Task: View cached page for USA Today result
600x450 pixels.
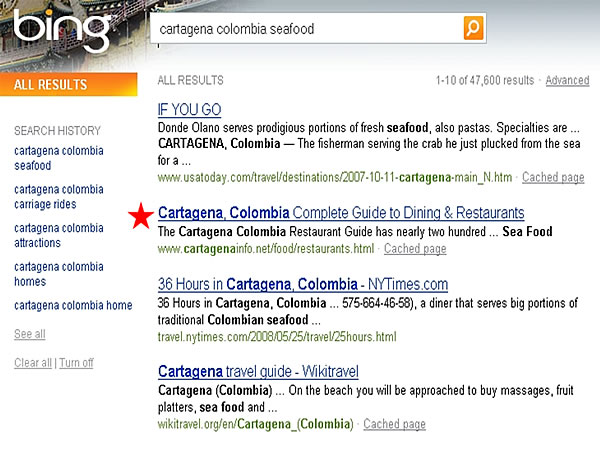Action: coord(553,177)
